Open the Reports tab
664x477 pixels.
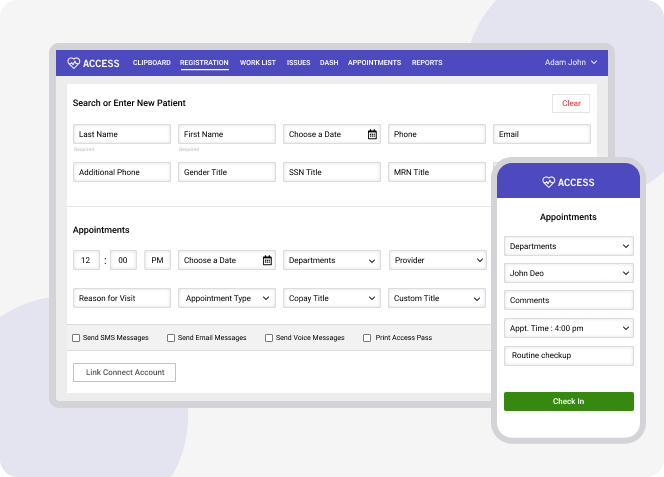[427, 63]
